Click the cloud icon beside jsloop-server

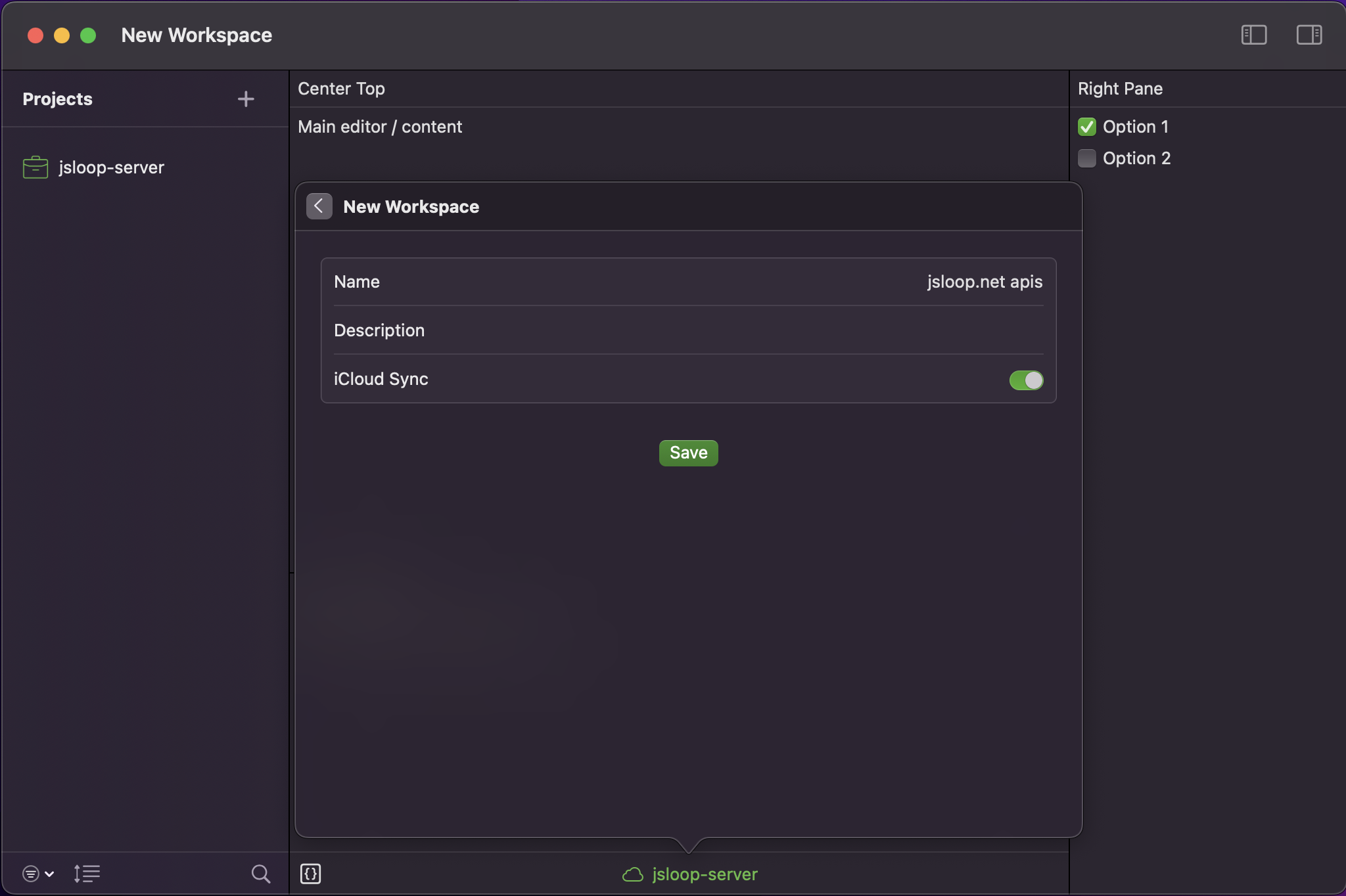coord(632,874)
